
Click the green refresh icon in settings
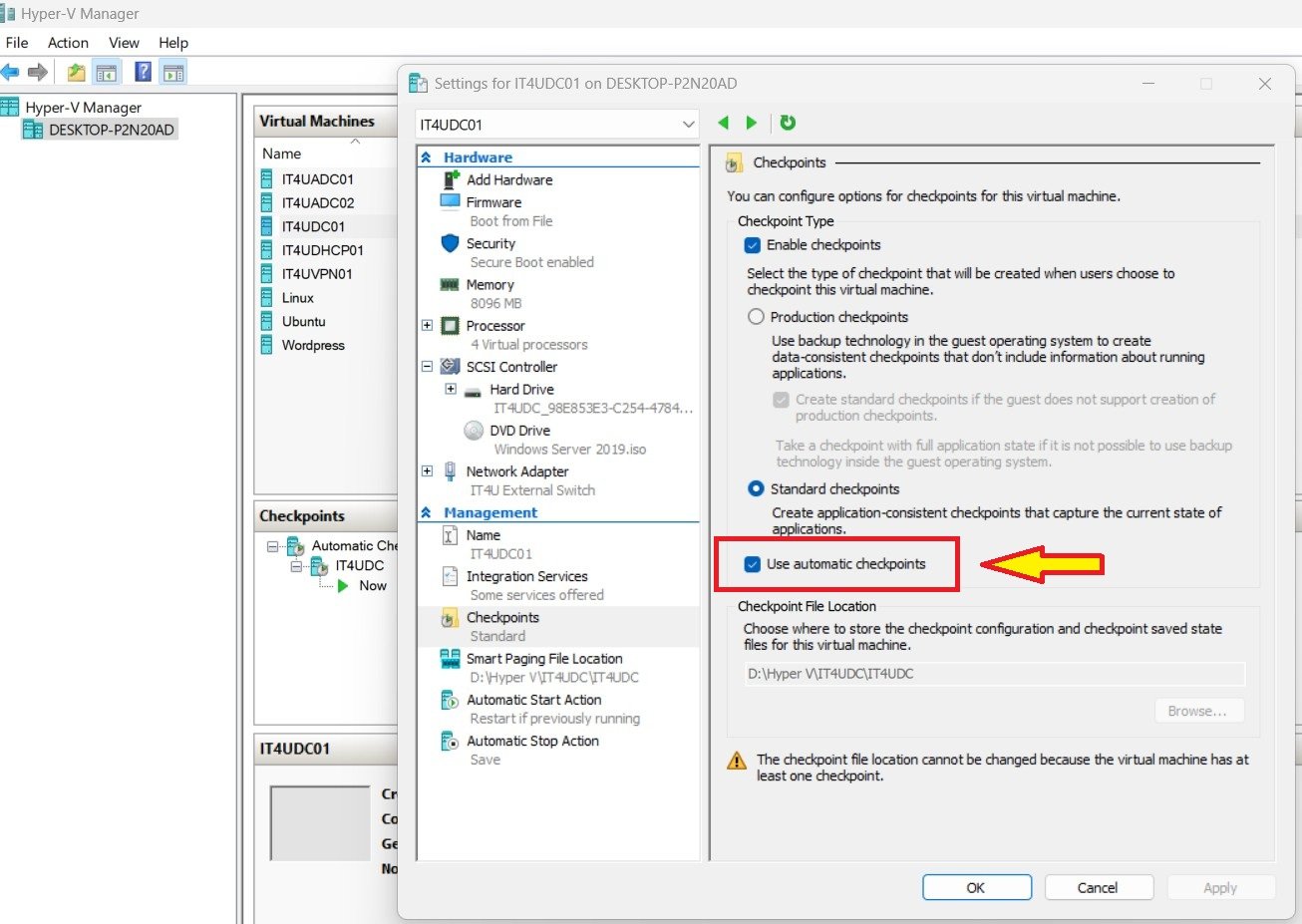click(788, 123)
